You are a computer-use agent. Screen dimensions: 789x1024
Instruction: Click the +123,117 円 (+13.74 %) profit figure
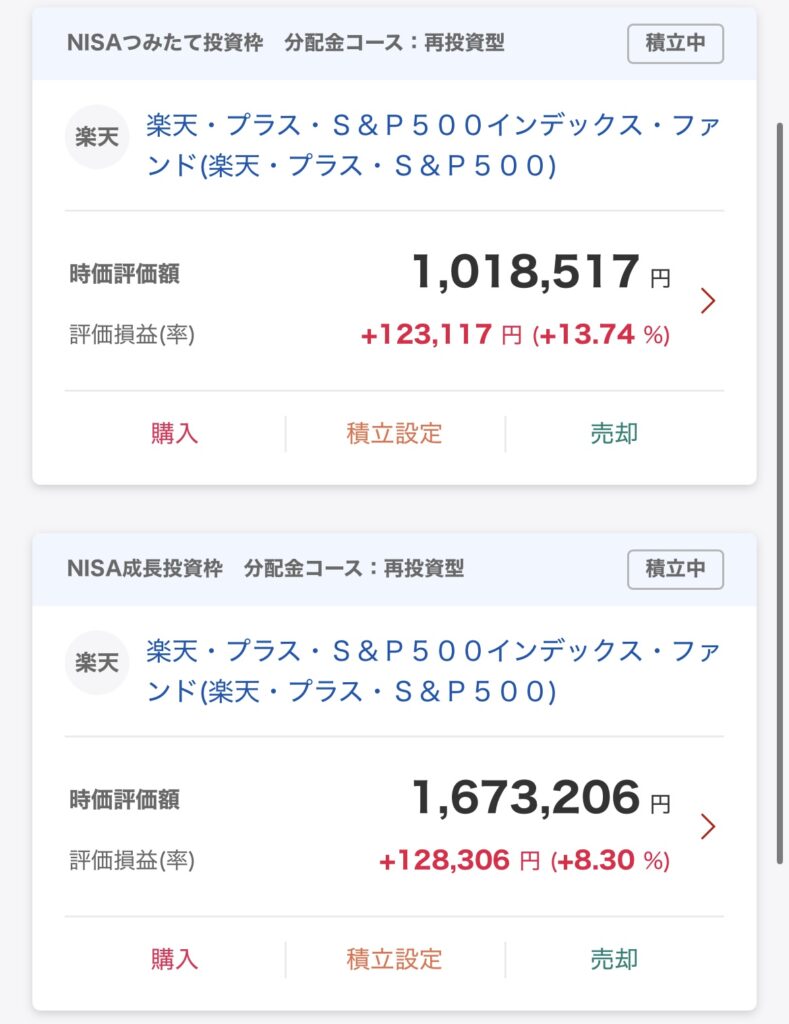click(x=515, y=334)
